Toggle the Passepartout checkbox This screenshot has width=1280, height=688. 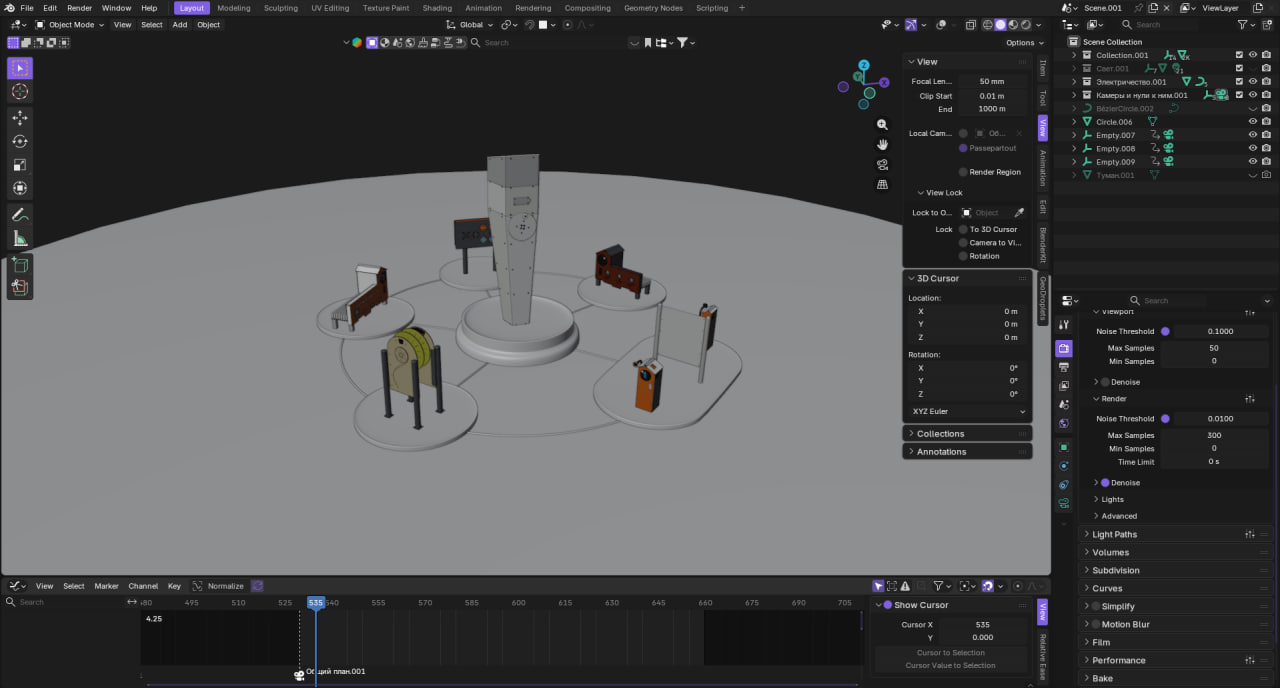963,148
